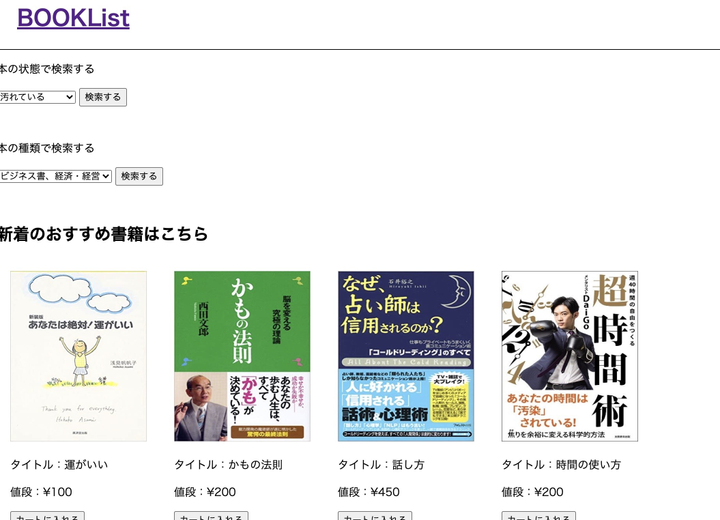This screenshot has height=520, width=720.
Task: Open the 時間の使い方 book cover thumbnail
Action: pyautogui.click(x=569, y=356)
